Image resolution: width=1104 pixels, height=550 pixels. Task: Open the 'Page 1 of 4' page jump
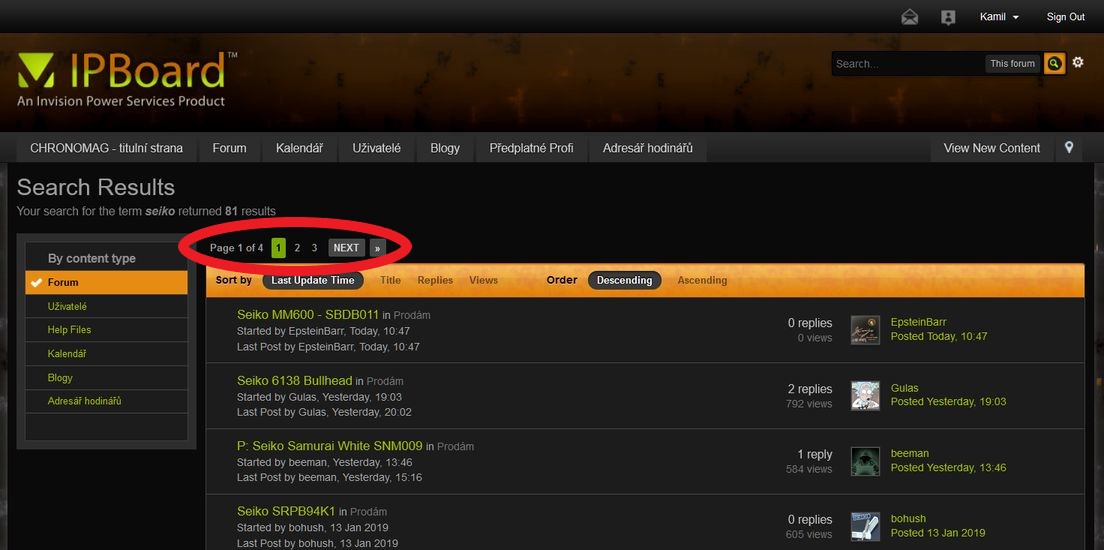click(237, 248)
